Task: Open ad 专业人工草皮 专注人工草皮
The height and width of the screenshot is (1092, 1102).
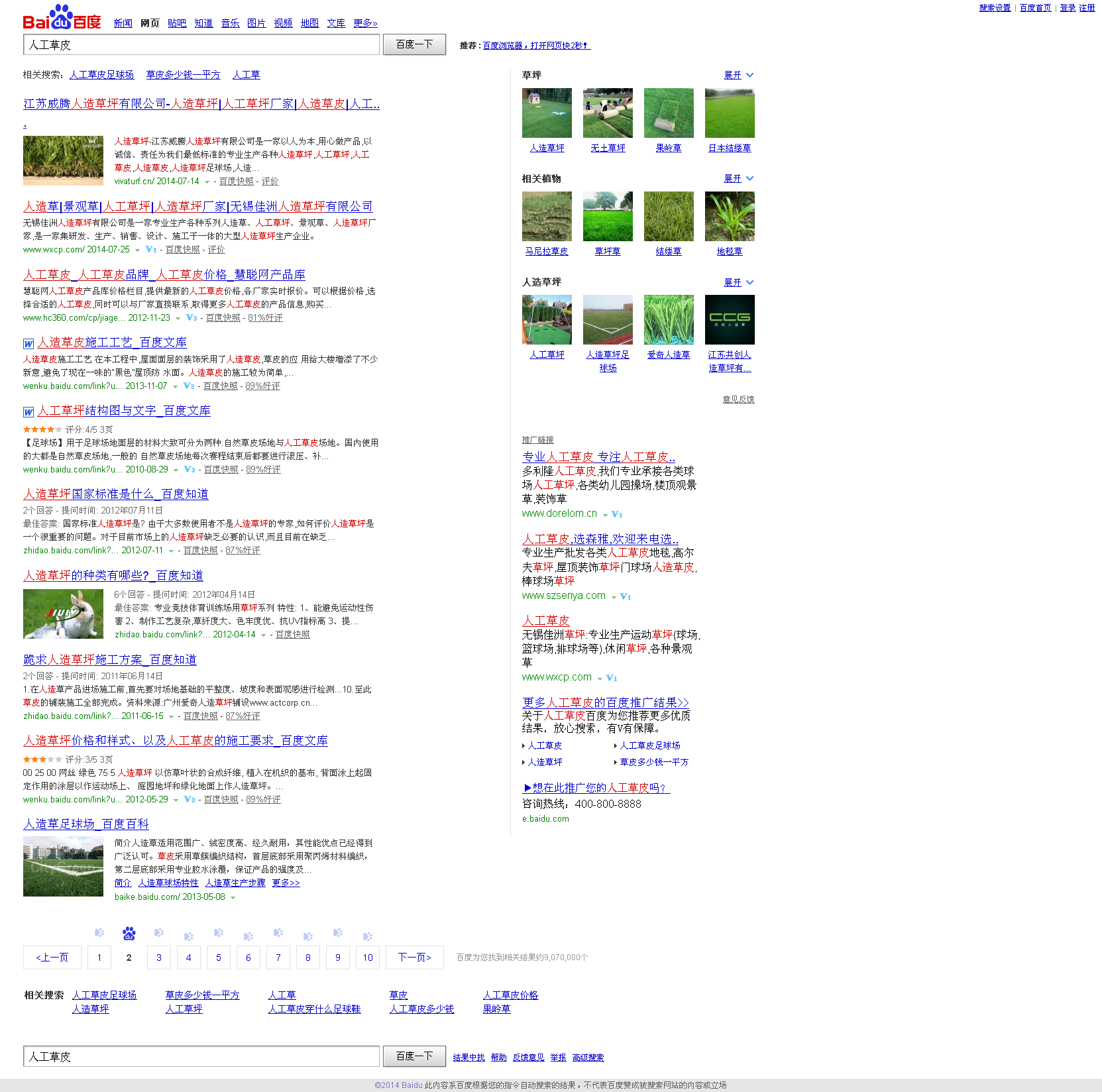Action: pyautogui.click(x=598, y=457)
